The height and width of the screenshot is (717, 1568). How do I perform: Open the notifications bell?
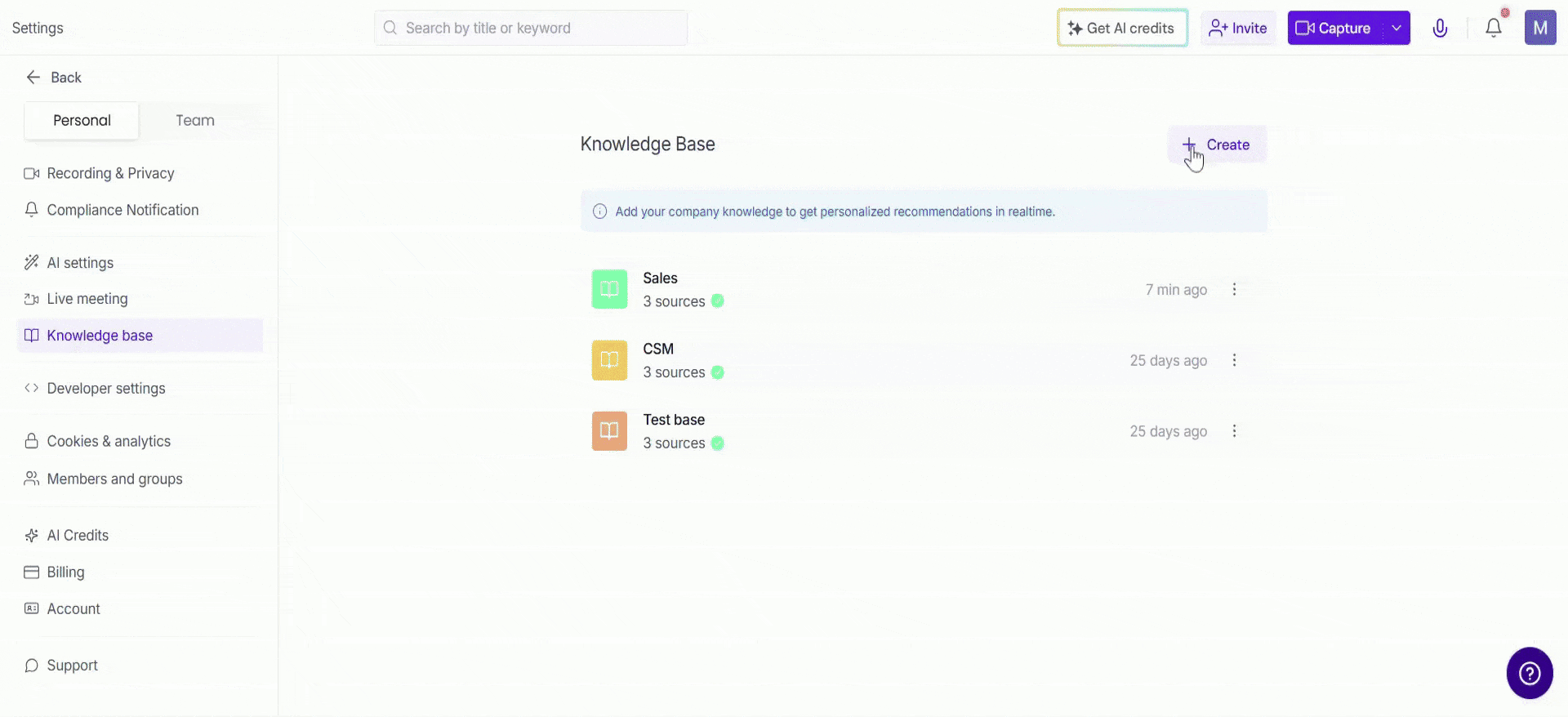[1493, 28]
